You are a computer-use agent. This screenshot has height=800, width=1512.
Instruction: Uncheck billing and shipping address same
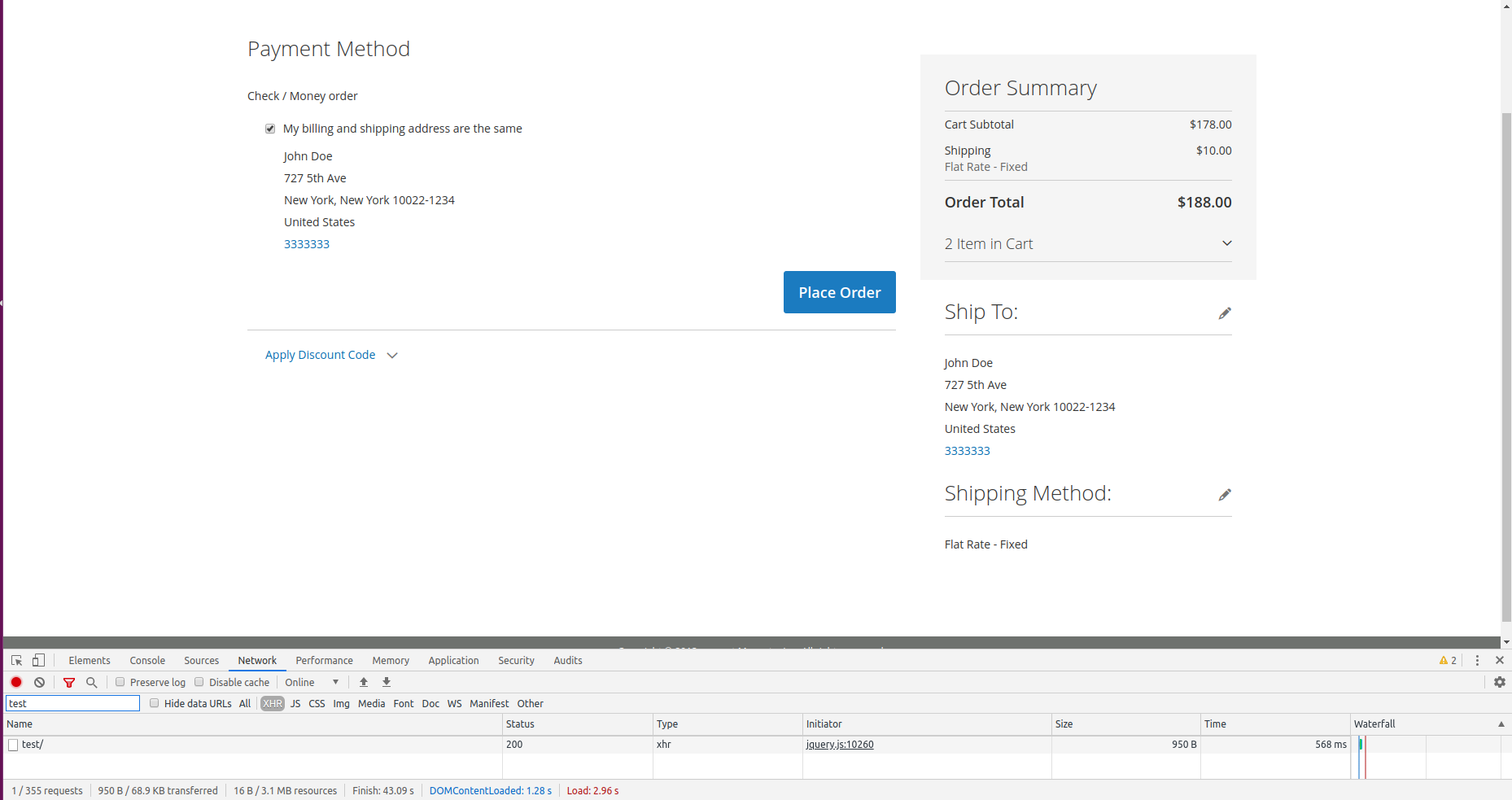coord(270,129)
